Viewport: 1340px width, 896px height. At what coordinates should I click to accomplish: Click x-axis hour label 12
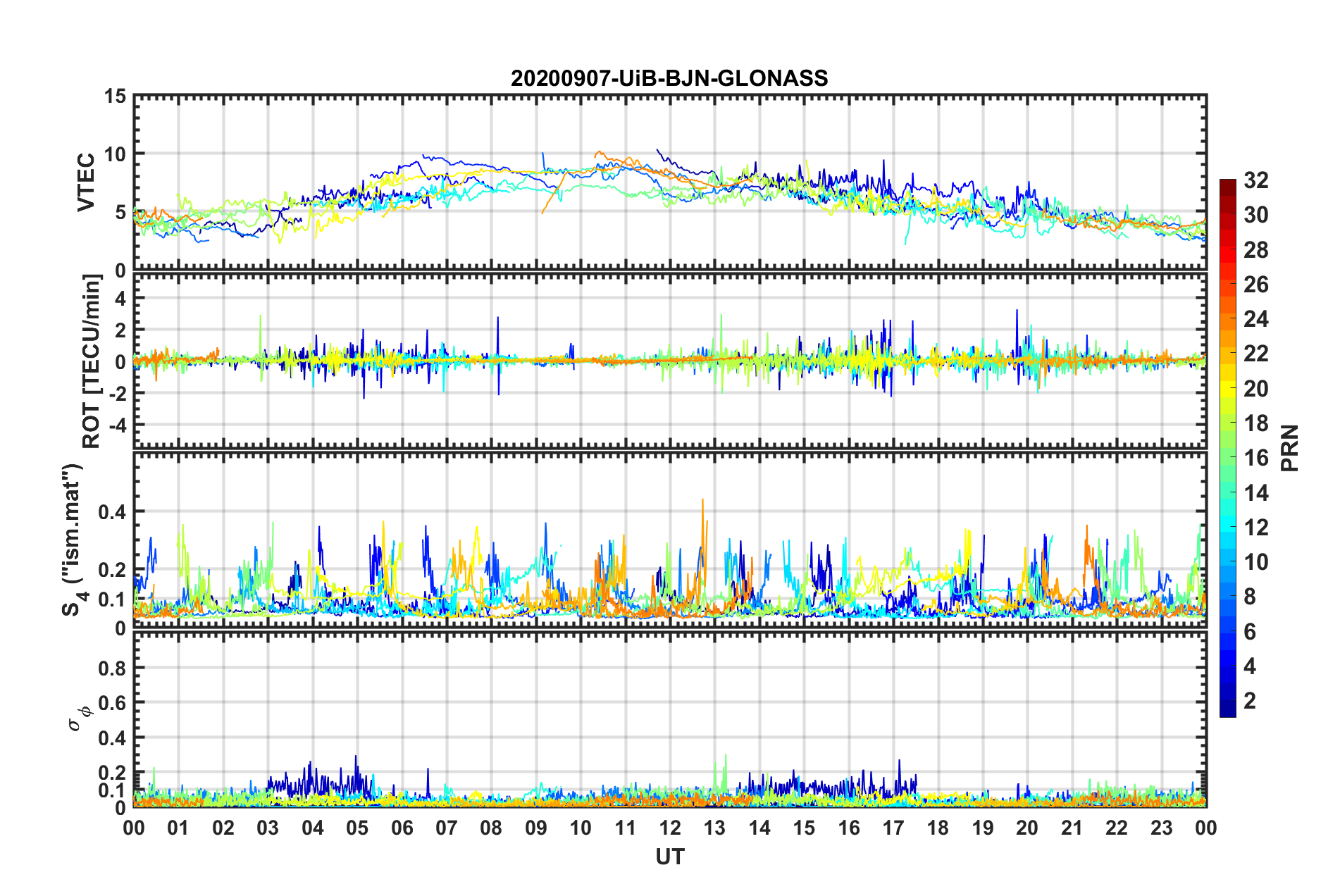670,828
